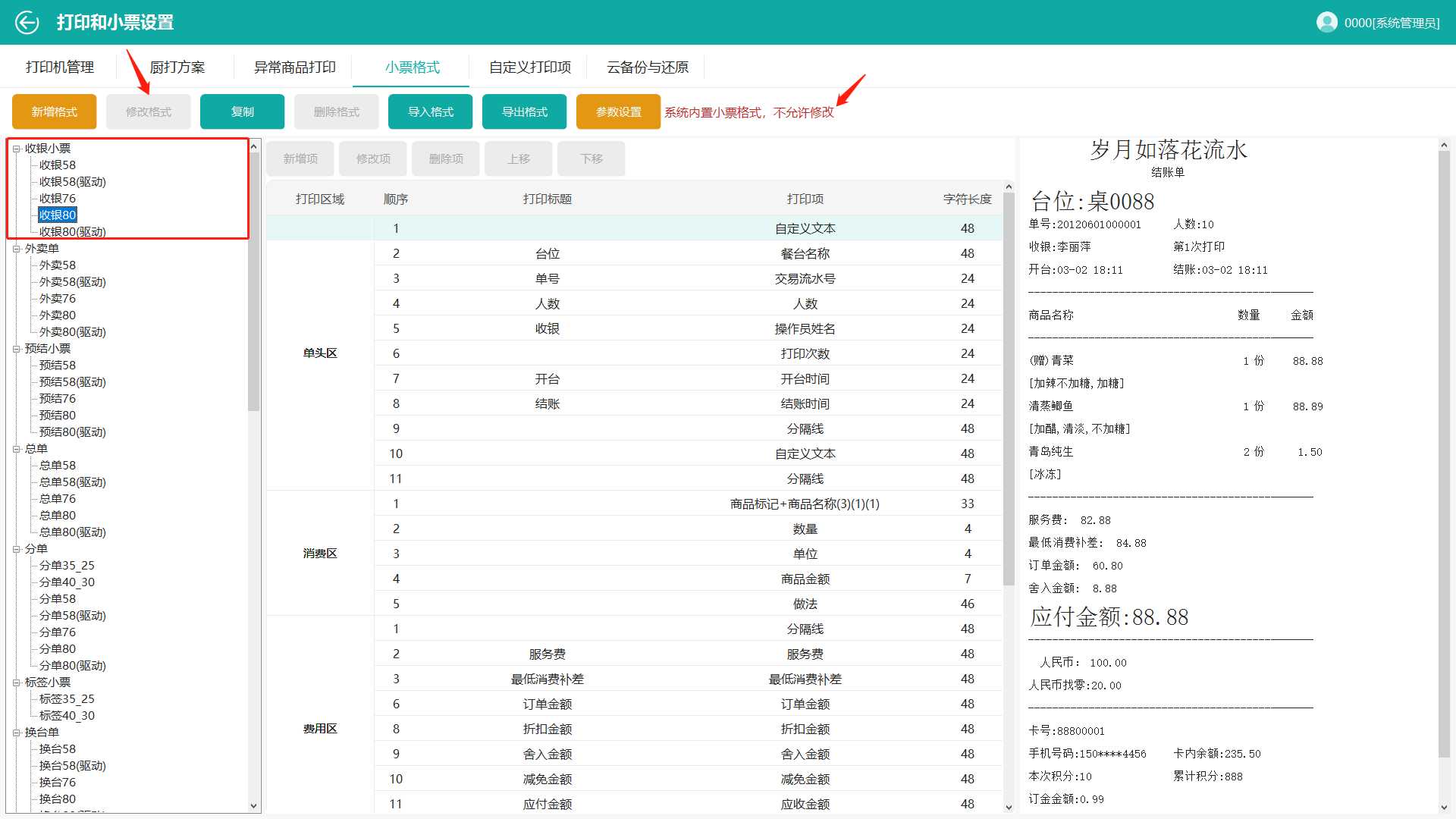This screenshot has width=1456, height=819.
Task: Select the 商品标记+商品名称(3)(1)(1) row
Action: (x=688, y=504)
